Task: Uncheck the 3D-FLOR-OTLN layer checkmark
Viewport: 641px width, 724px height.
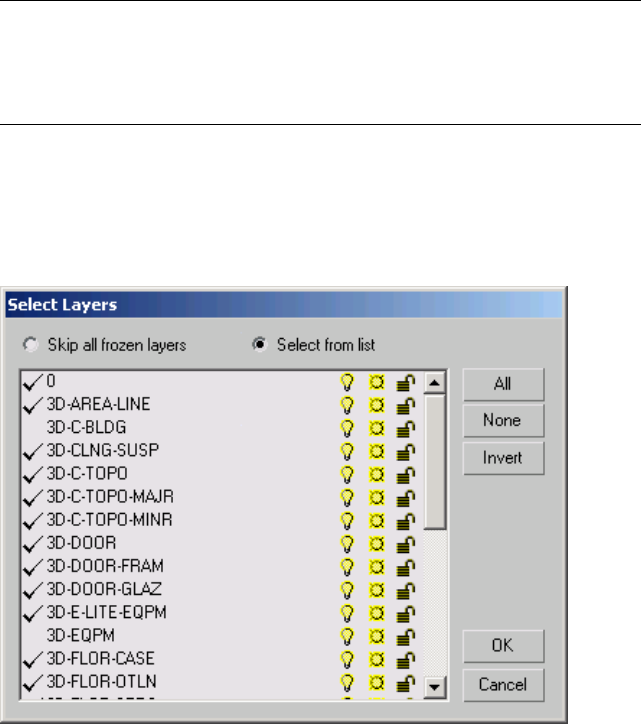Action: pyautogui.click(x=32, y=682)
